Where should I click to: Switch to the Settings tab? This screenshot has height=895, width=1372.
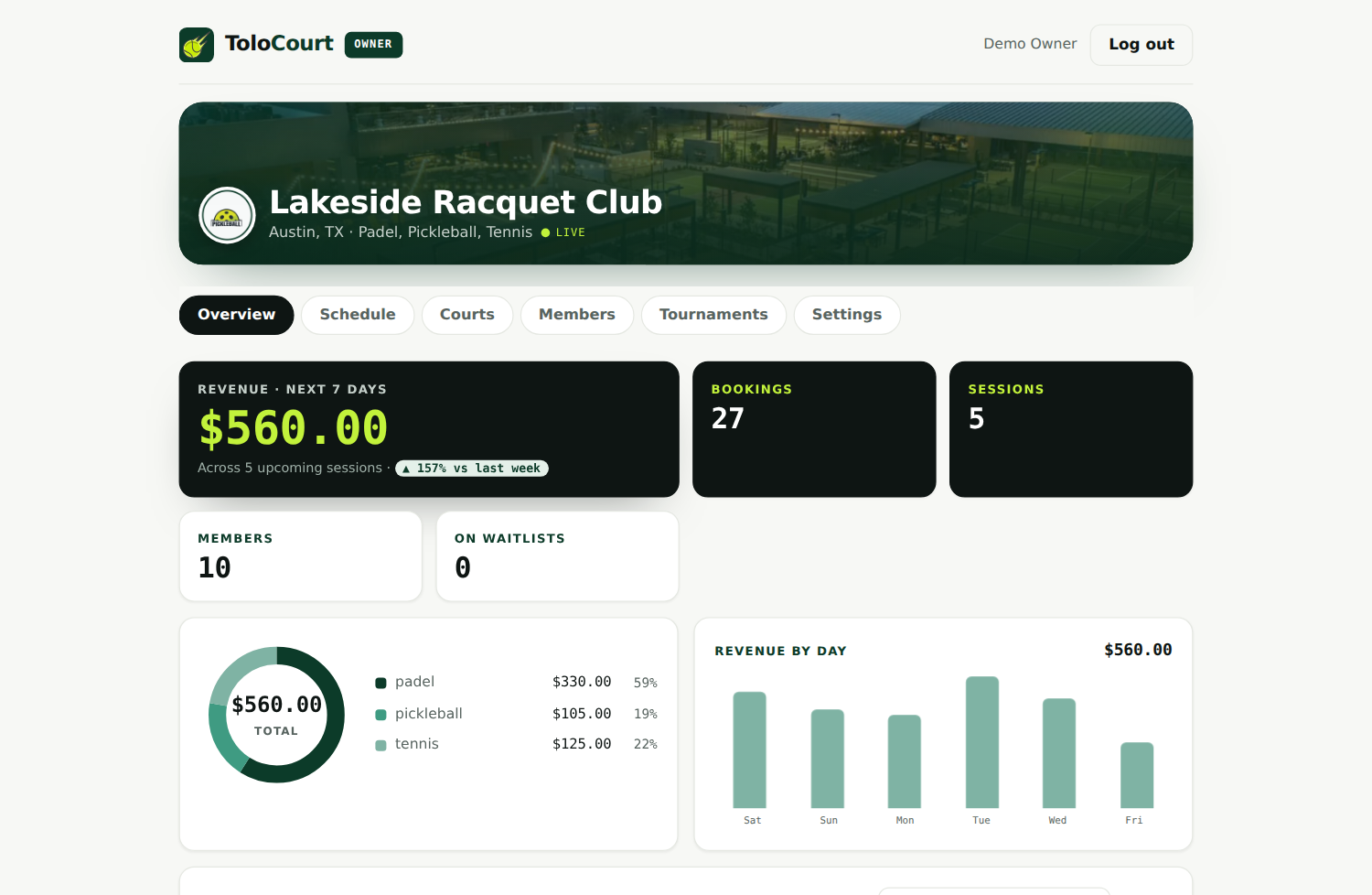(x=847, y=315)
